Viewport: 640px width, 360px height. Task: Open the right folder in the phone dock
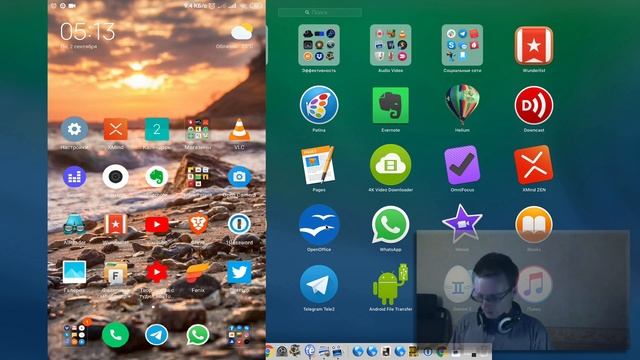tap(239, 335)
